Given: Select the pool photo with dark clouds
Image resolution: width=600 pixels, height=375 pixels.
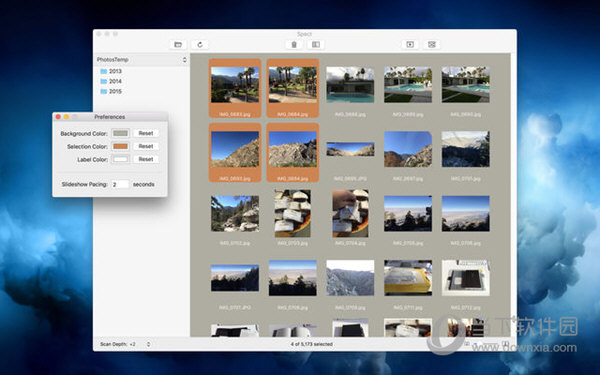Looking at the screenshot, I should click(x=350, y=85).
